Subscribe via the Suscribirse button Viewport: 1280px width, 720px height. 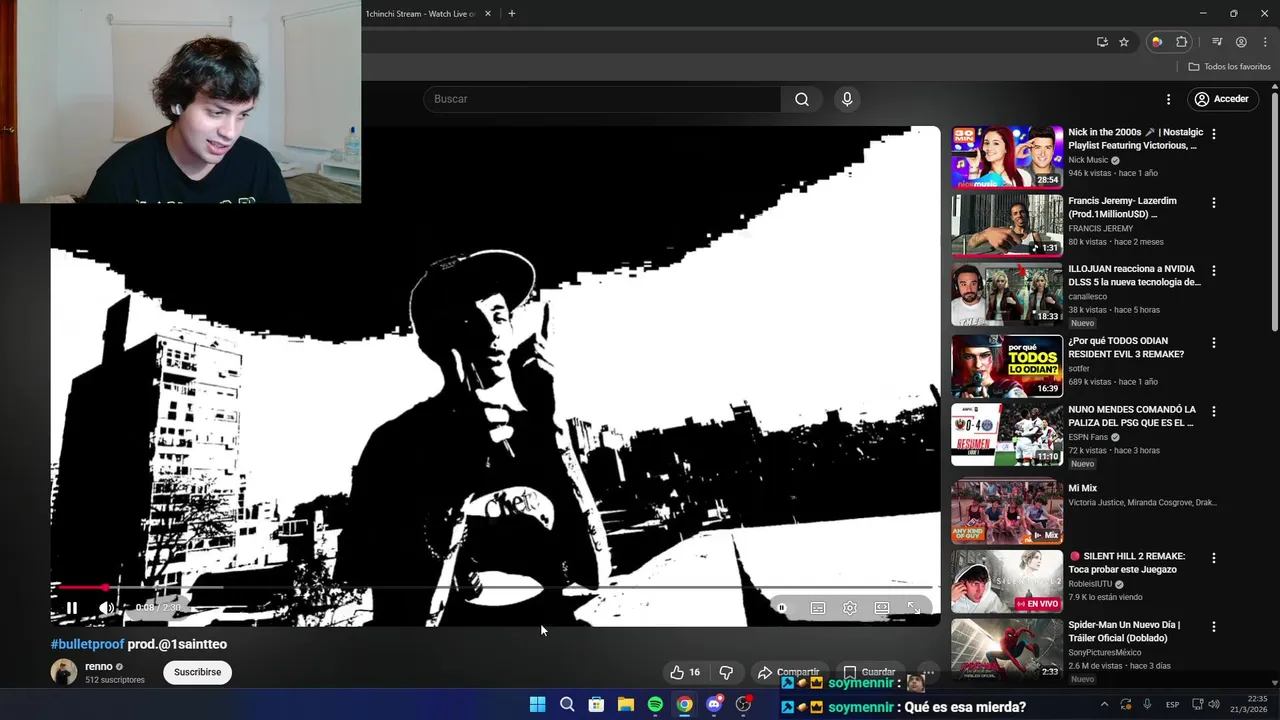click(197, 672)
